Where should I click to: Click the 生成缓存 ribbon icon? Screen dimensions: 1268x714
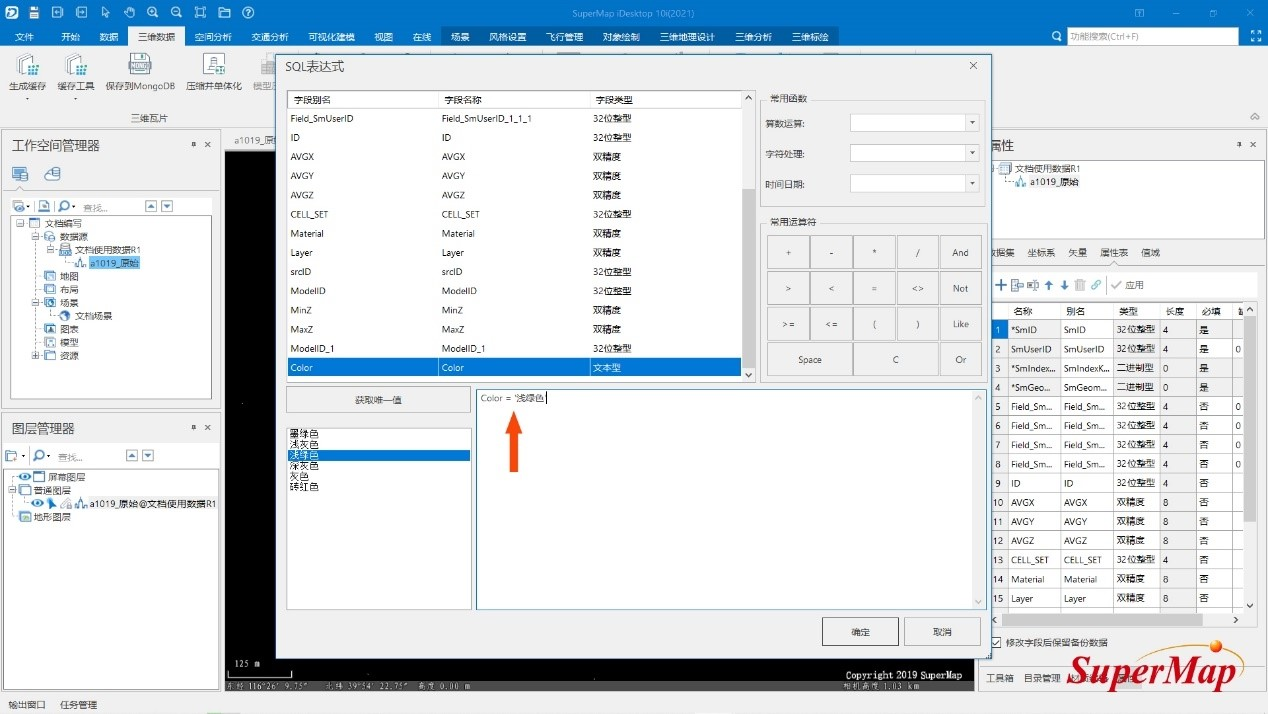(27, 66)
